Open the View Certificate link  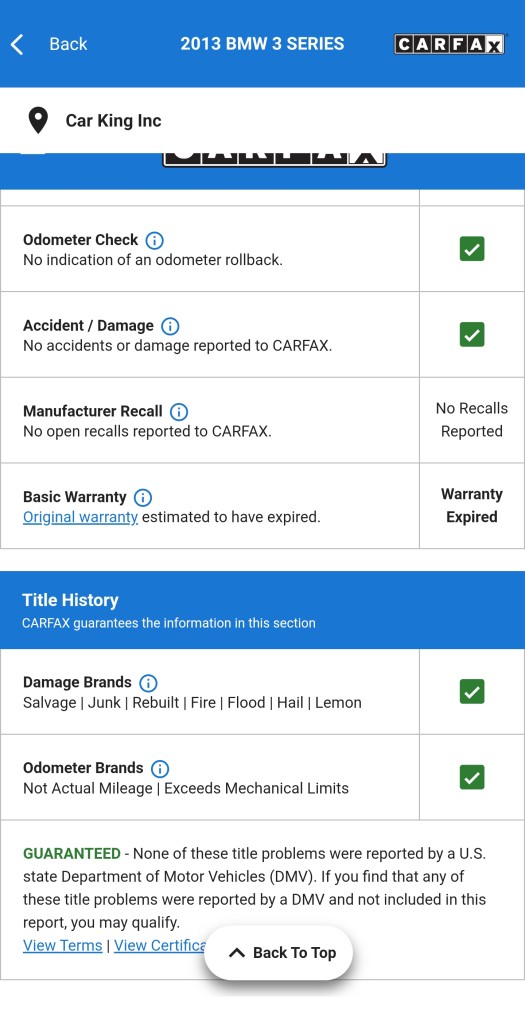pos(160,945)
